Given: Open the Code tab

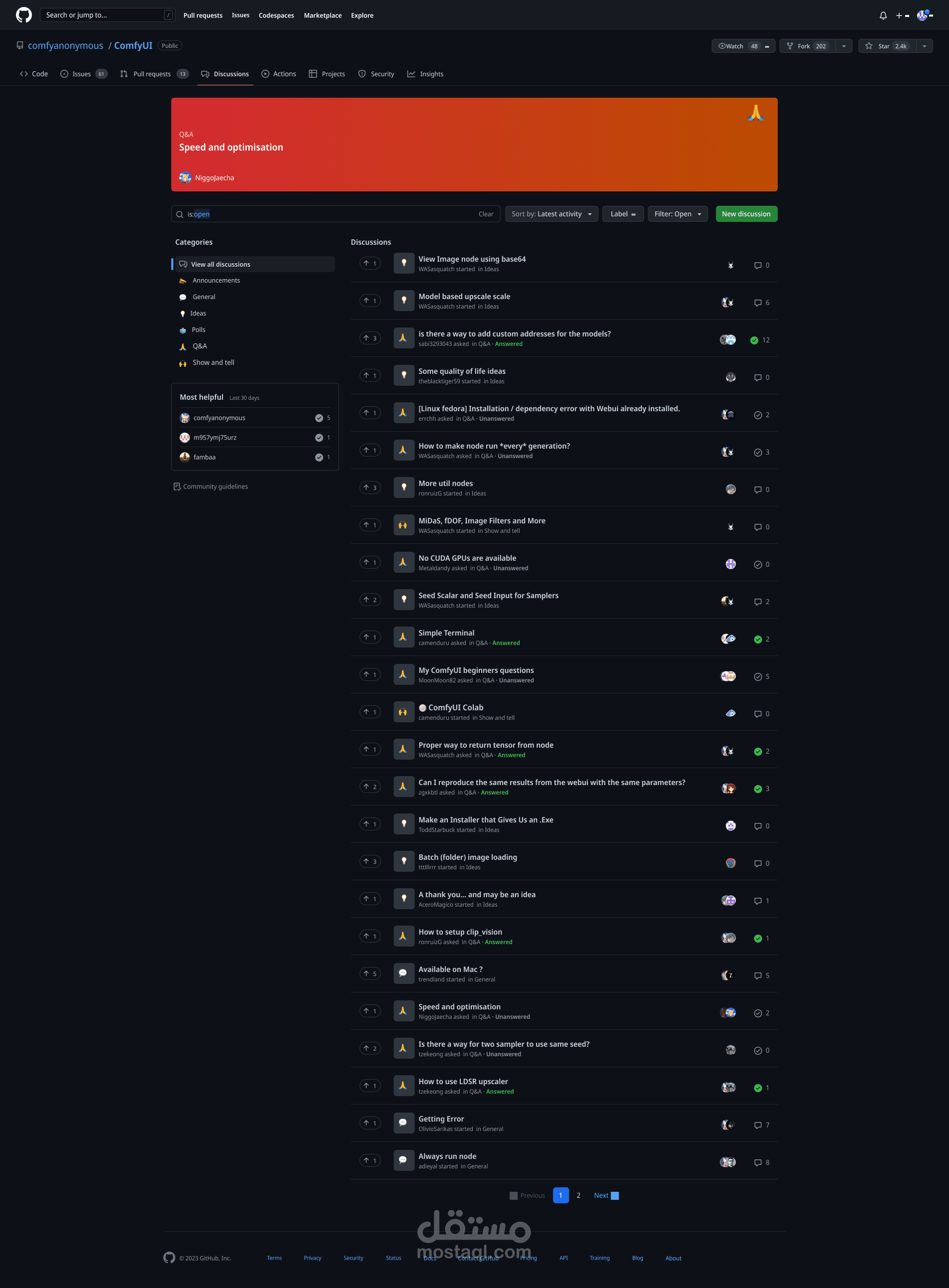Looking at the screenshot, I should pyautogui.click(x=34, y=74).
